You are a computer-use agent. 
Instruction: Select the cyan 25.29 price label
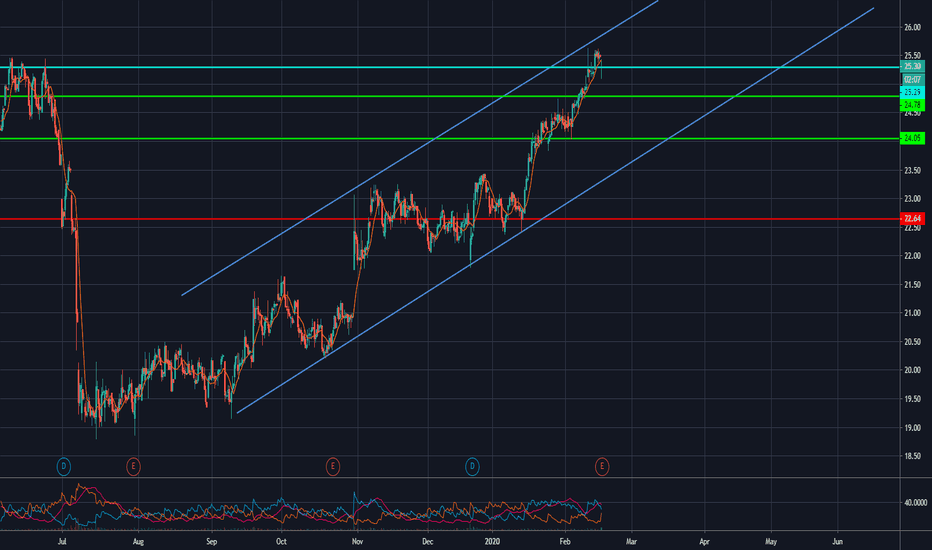[x=912, y=92]
